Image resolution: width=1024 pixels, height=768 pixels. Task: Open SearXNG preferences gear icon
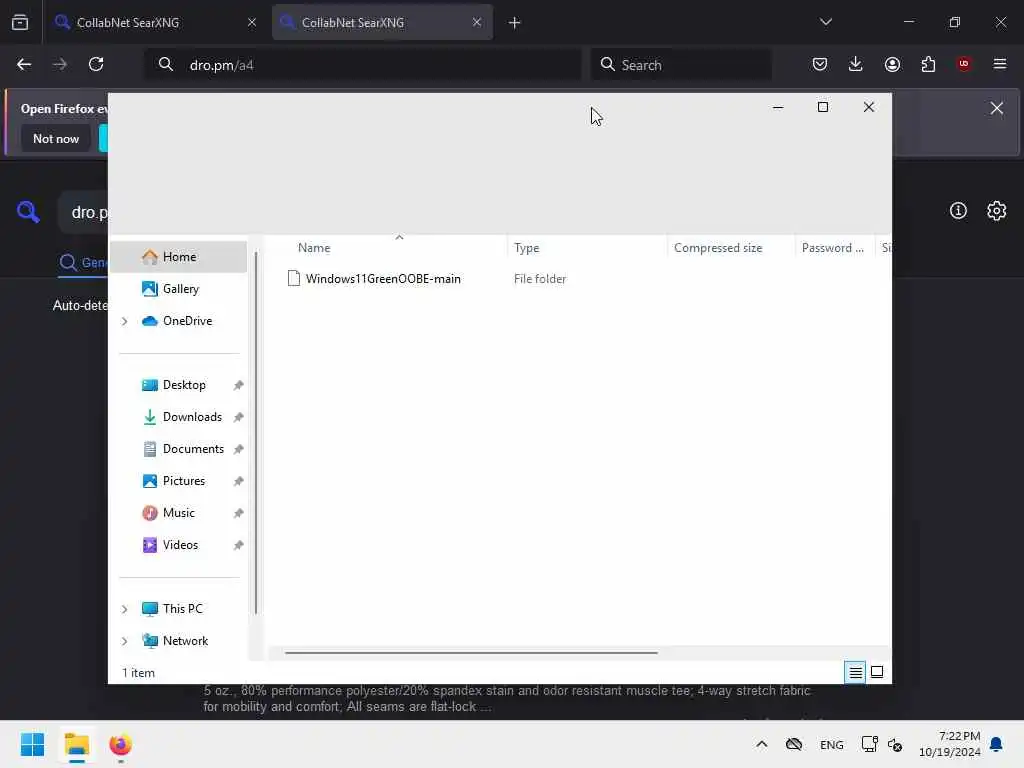(997, 210)
